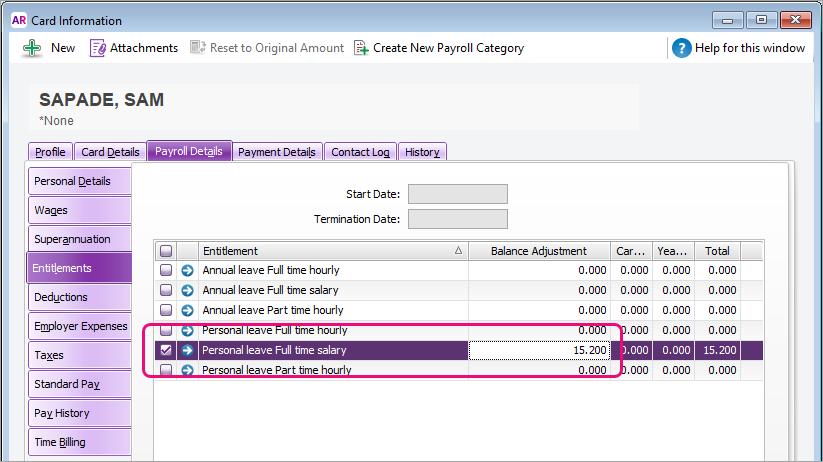The height and width of the screenshot is (462, 823).
Task: Open the Personal Details section
Action: pos(80,181)
